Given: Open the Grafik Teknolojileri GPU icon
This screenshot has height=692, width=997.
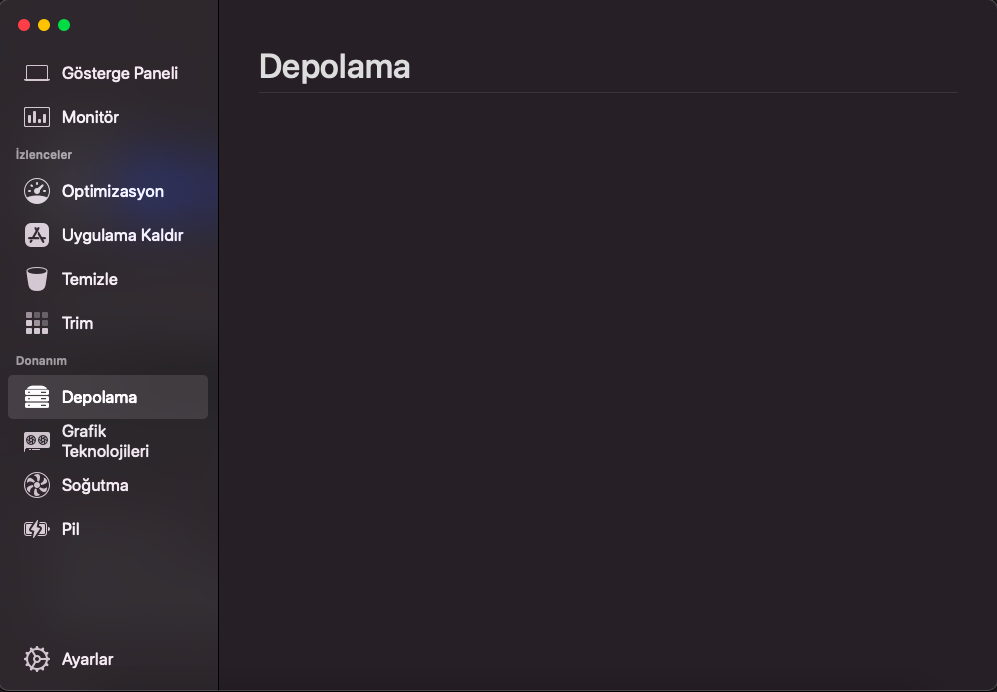Looking at the screenshot, I should point(37,441).
